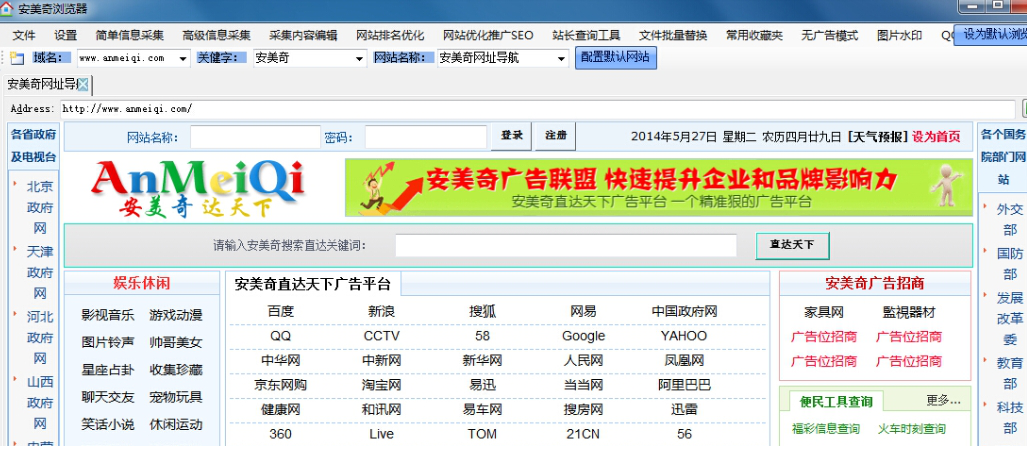Open the 文件 menu
This screenshot has width=1027, height=463.
tap(24, 35)
